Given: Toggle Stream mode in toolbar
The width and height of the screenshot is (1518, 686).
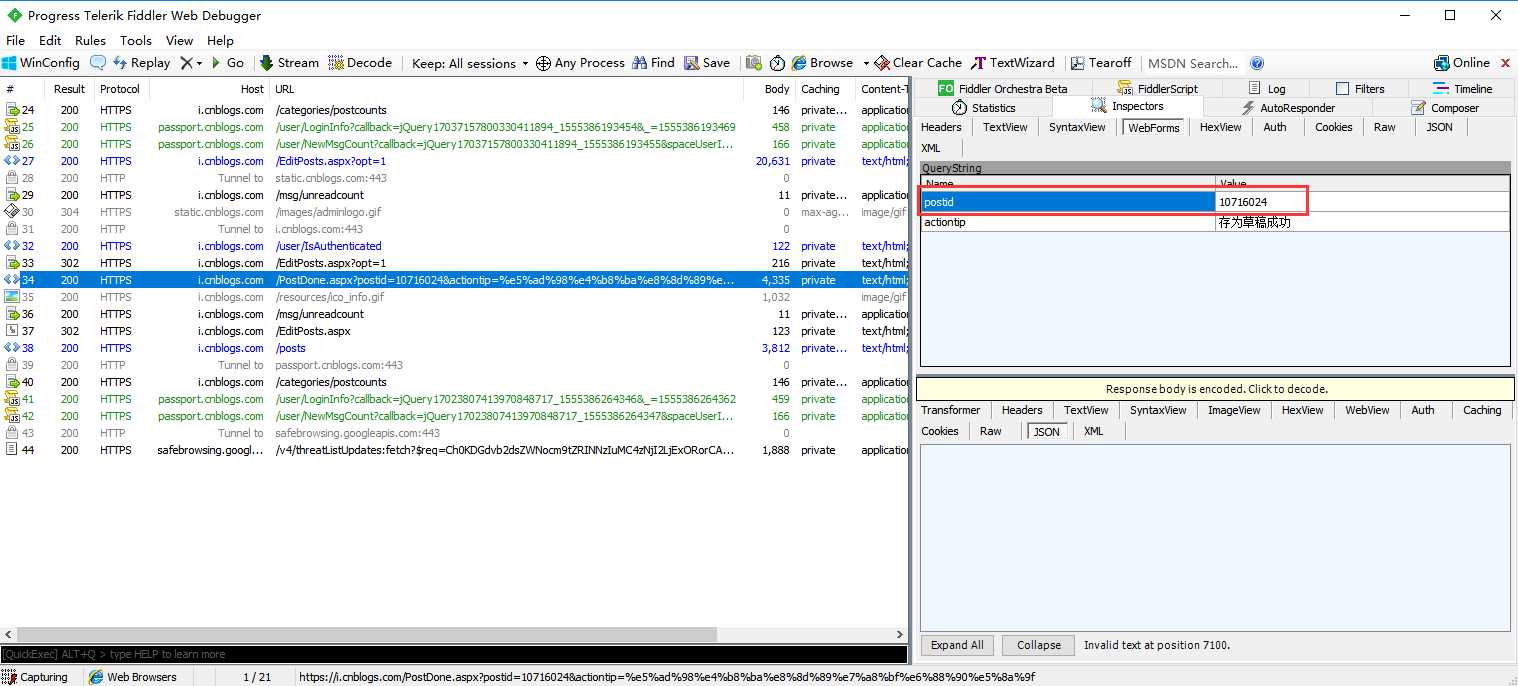Looking at the screenshot, I should 289,63.
